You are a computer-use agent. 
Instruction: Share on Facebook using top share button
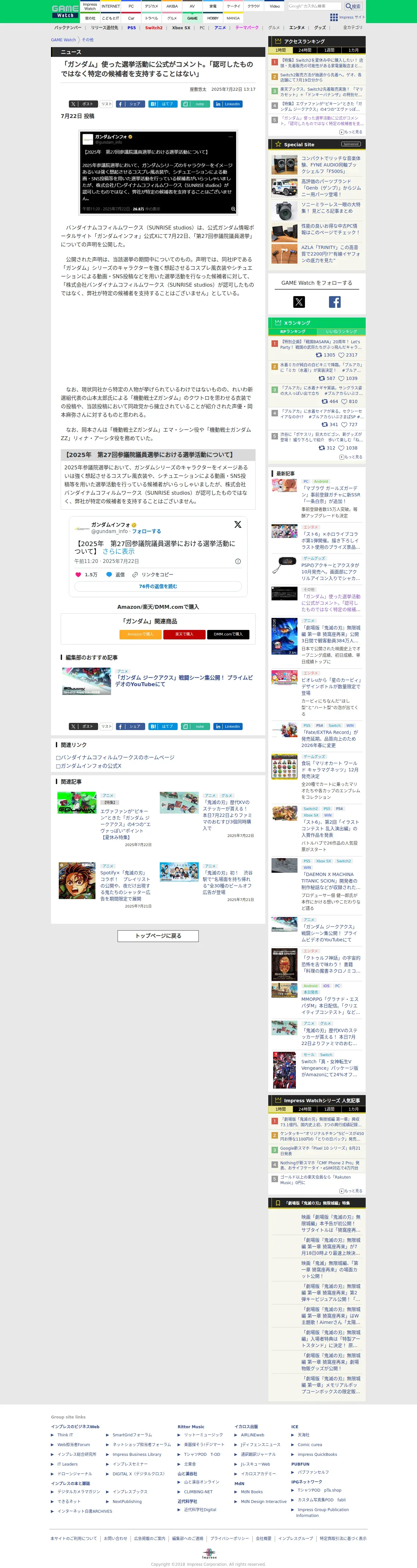click(130, 104)
